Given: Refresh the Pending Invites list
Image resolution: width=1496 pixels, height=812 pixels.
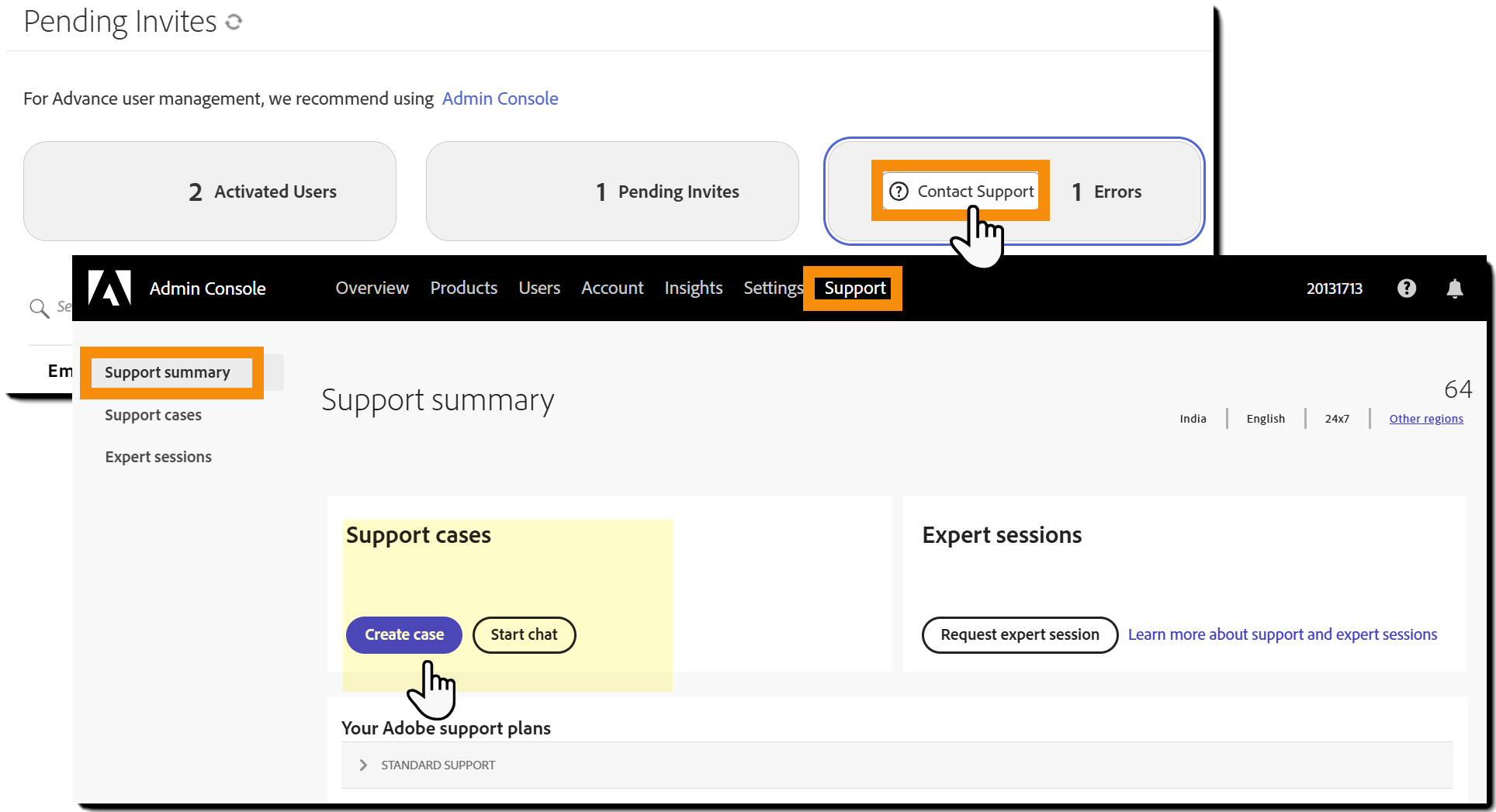Looking at the screenshot, I should (x=234, y=22).
